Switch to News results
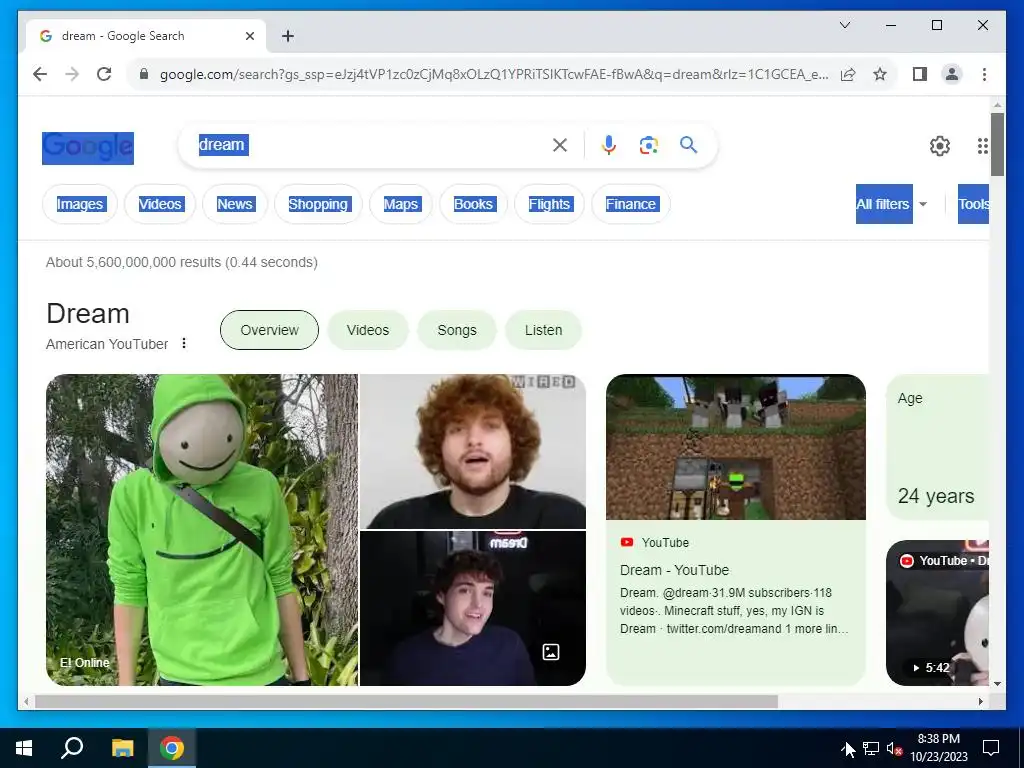 pyautogui.click(x=234, y=204)
